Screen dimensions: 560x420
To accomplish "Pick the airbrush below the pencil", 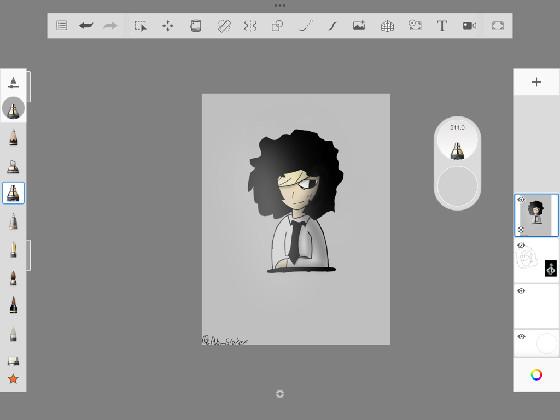I will (x=13, y=166).
